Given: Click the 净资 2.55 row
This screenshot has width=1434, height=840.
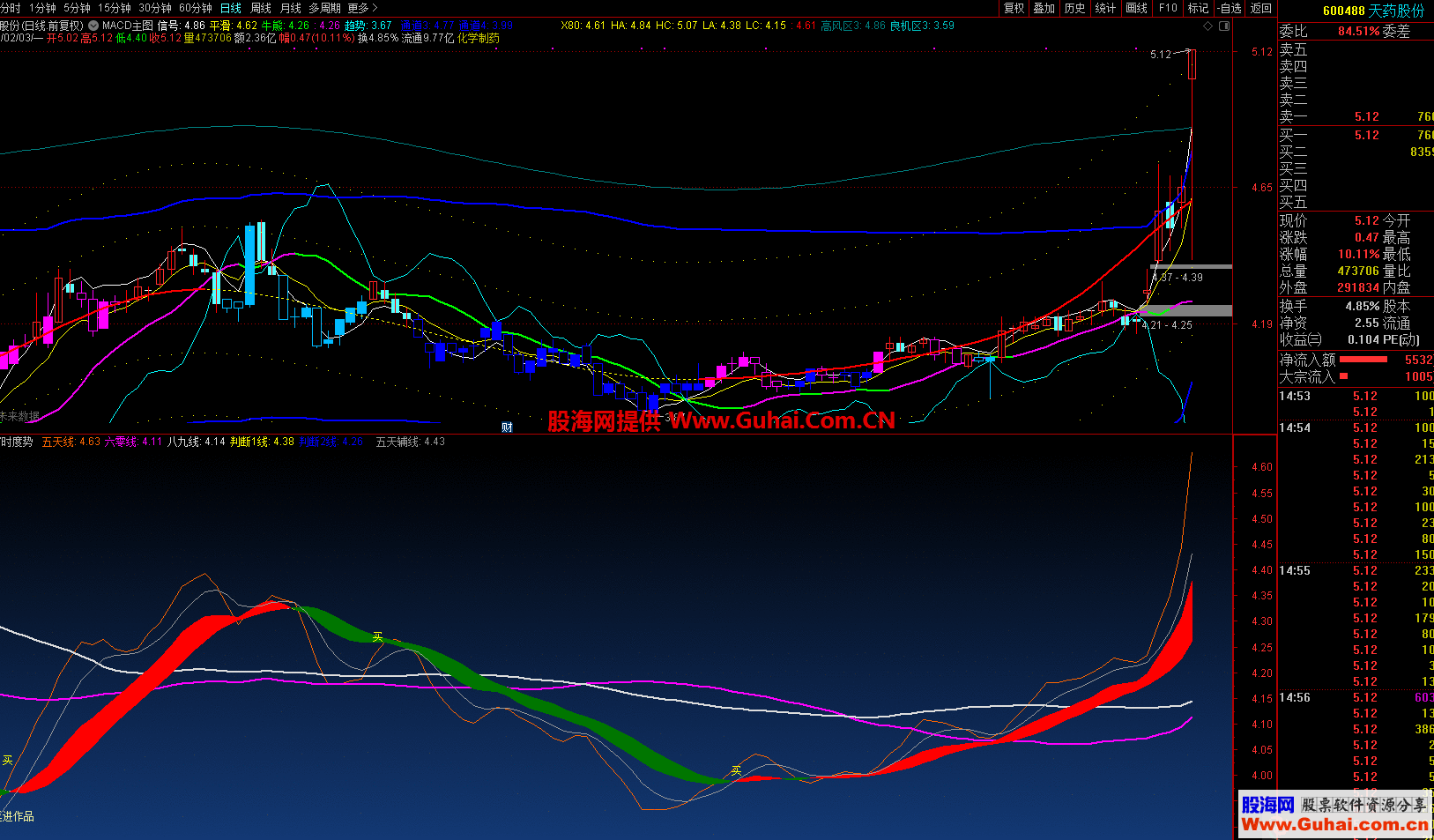Looking at the screenshot, I should pyautogui.click(x=1329, y=323).
